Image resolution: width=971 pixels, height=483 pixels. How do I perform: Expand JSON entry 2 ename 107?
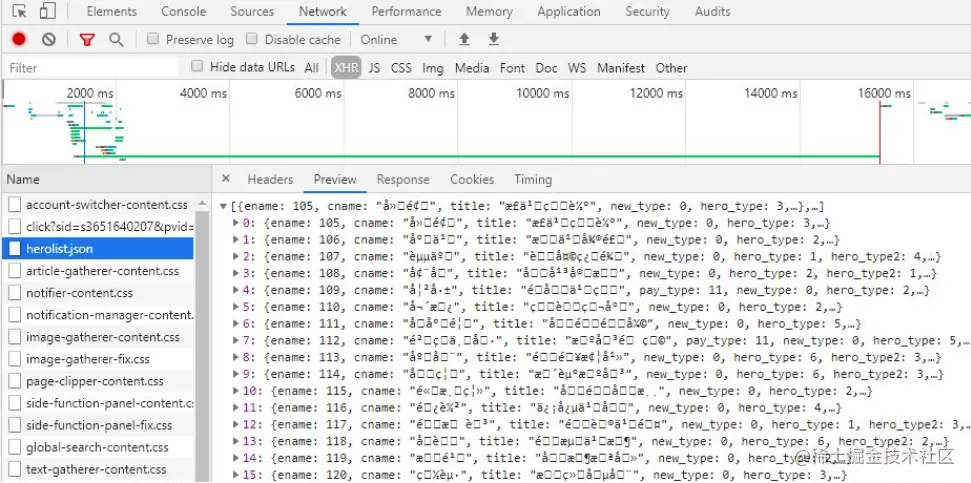[x=236, y=256]
